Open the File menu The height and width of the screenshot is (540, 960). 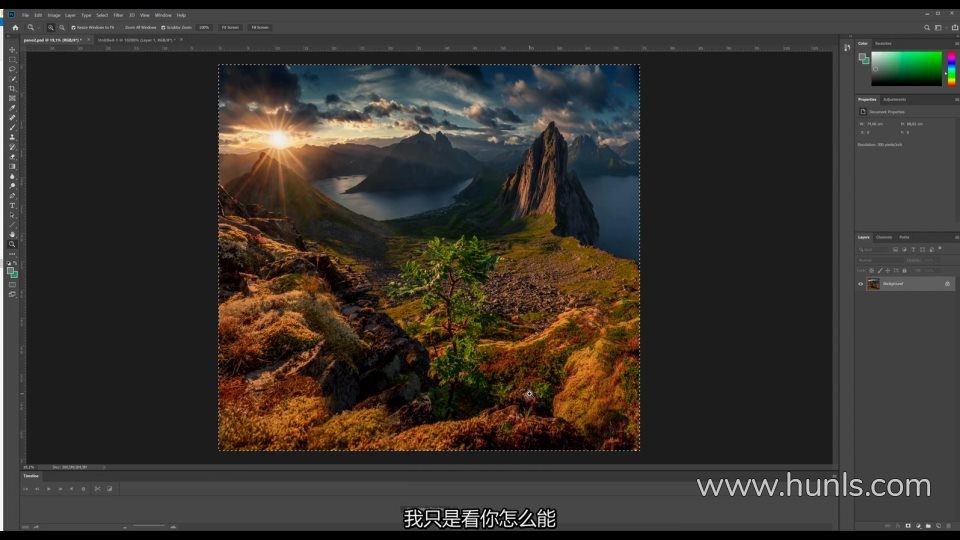click(x=25, y=15)
